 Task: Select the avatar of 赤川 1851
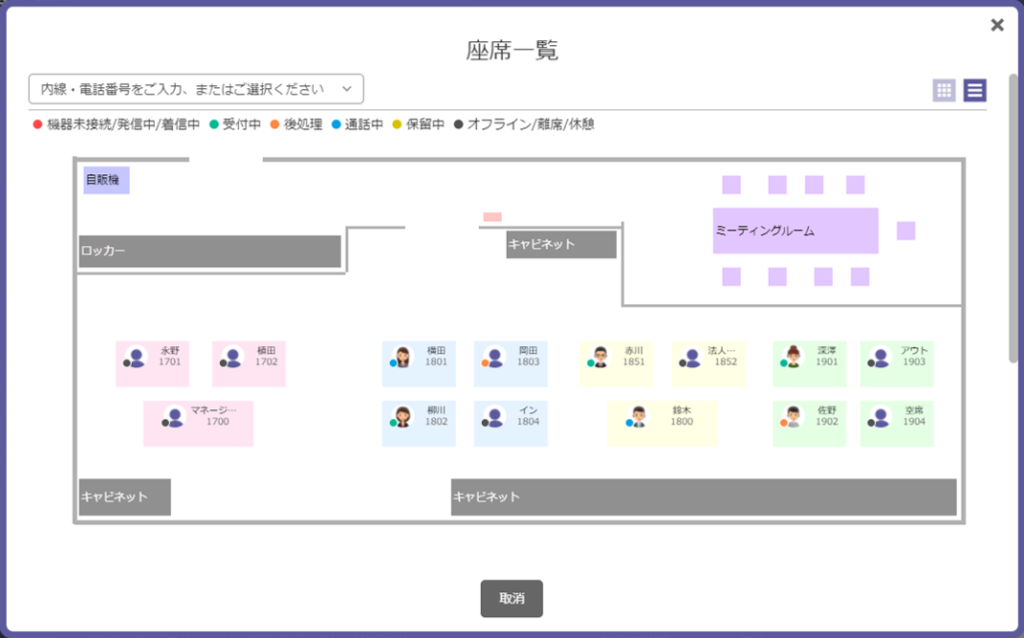click(x=600, y=357)
